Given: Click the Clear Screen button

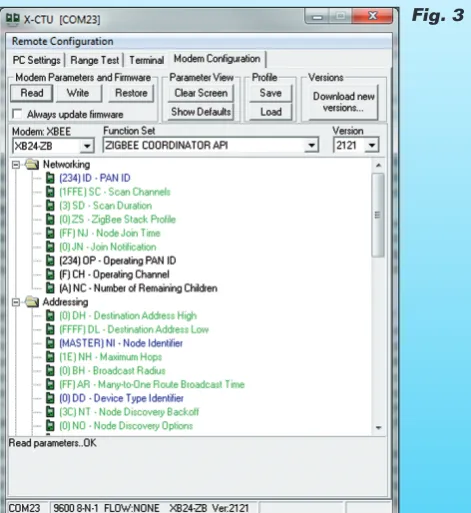Looking at the screenshot, I should [x=201, y=93].
